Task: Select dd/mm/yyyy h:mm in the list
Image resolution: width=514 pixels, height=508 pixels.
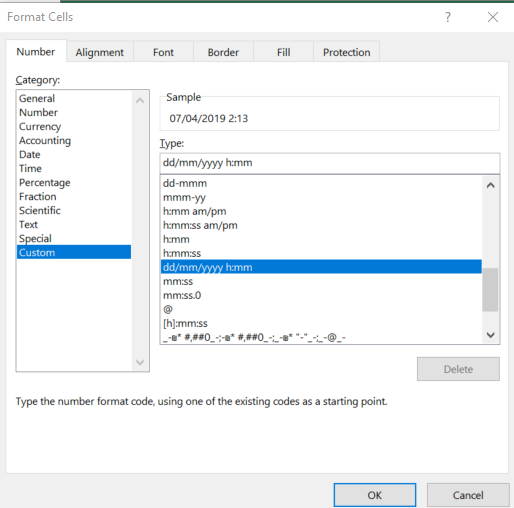Action: click(x=321, y=267)
